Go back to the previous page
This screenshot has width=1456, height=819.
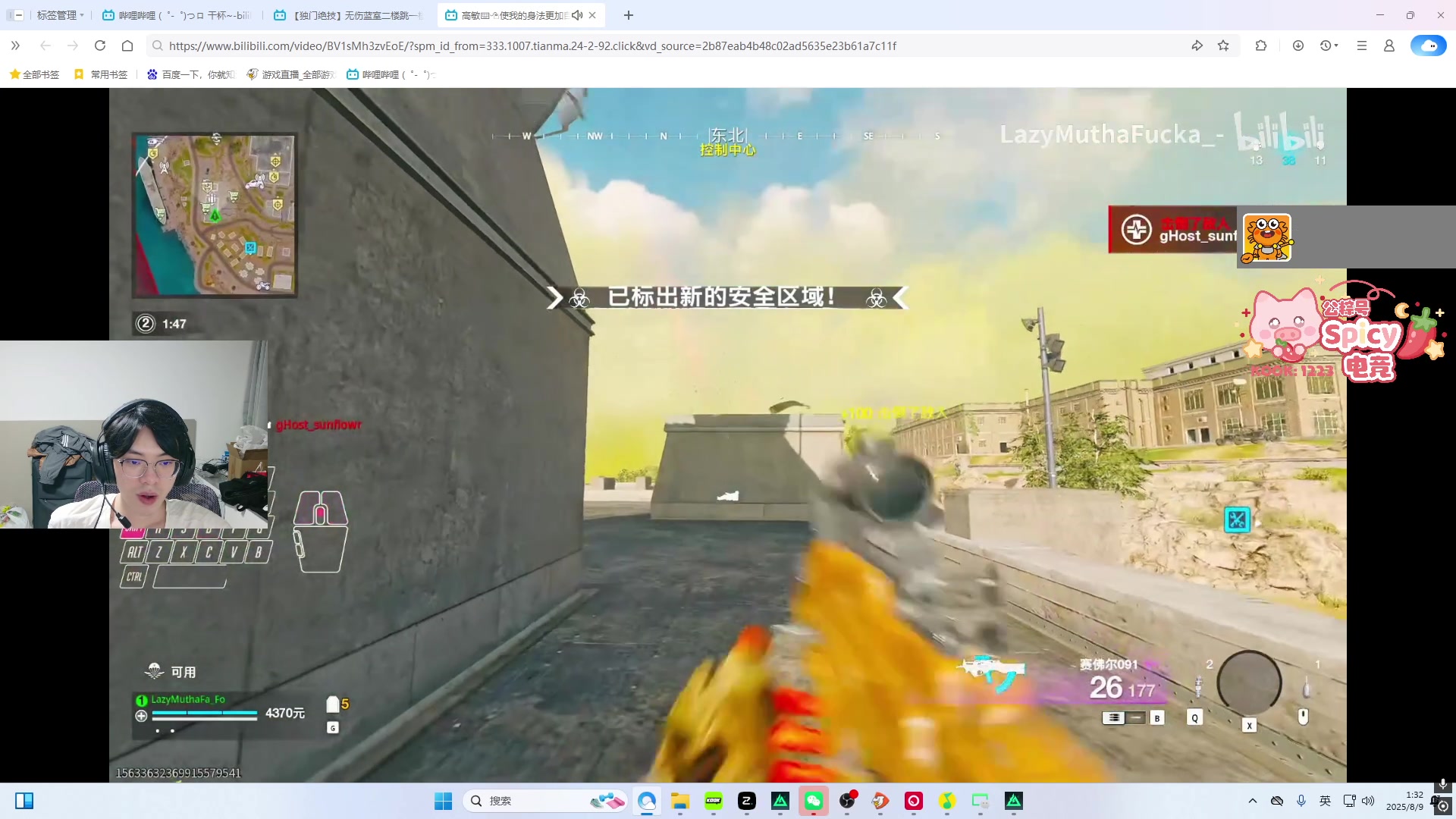[45, 46]
